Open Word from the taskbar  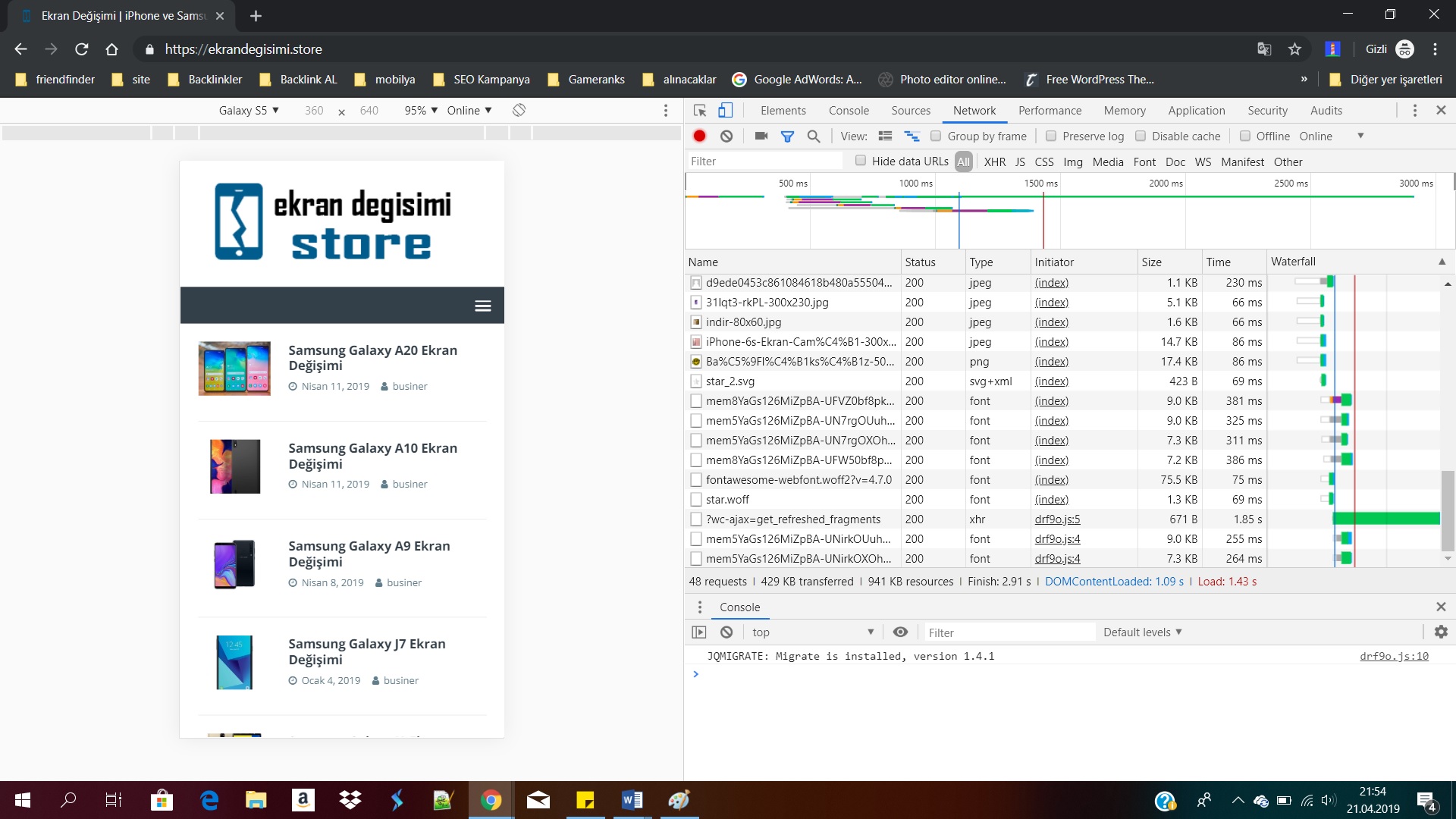[632, 800]
